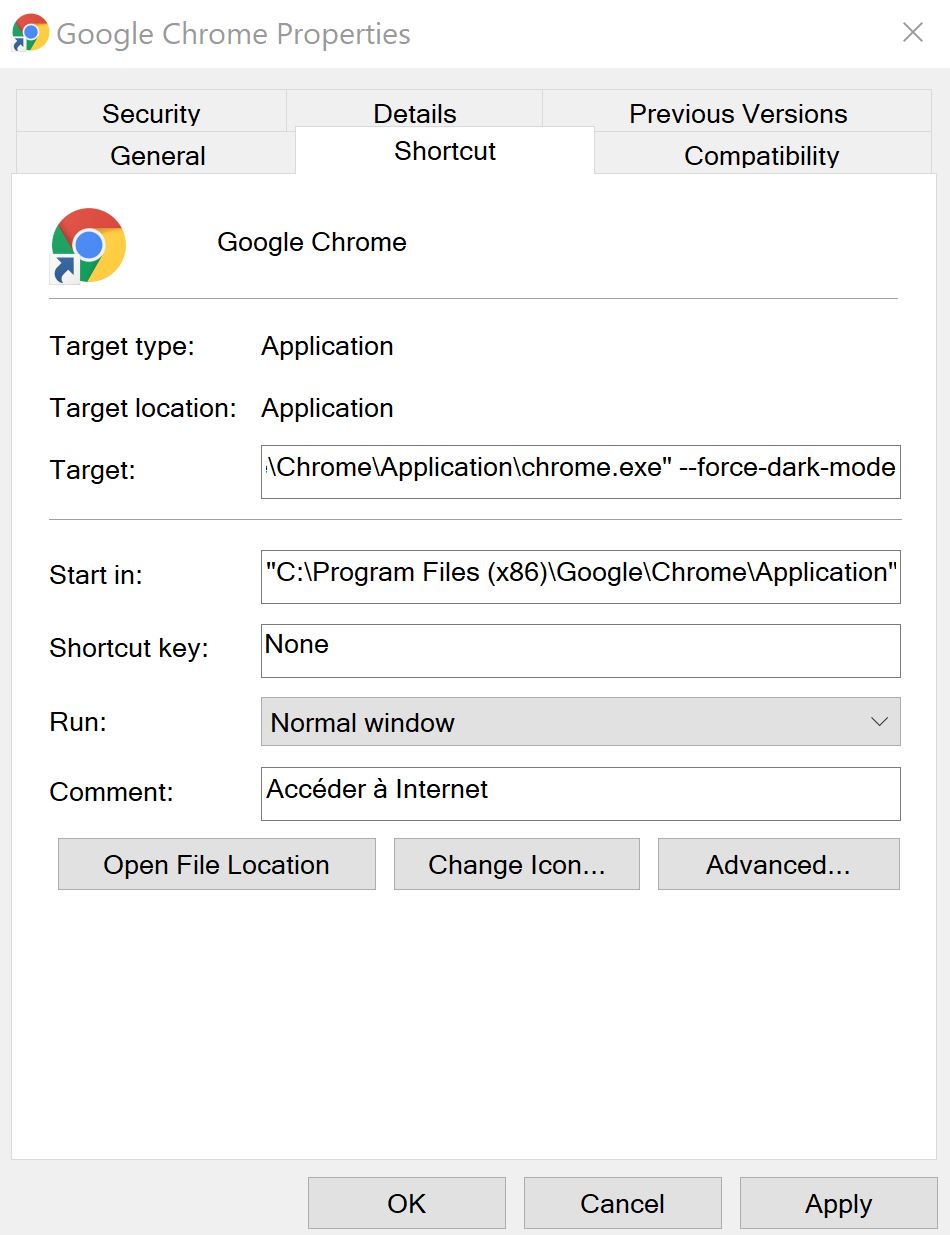Close the Google Chrome Properties dialog
Viewport: 950px width, 1235px height.
coord(912,33)
